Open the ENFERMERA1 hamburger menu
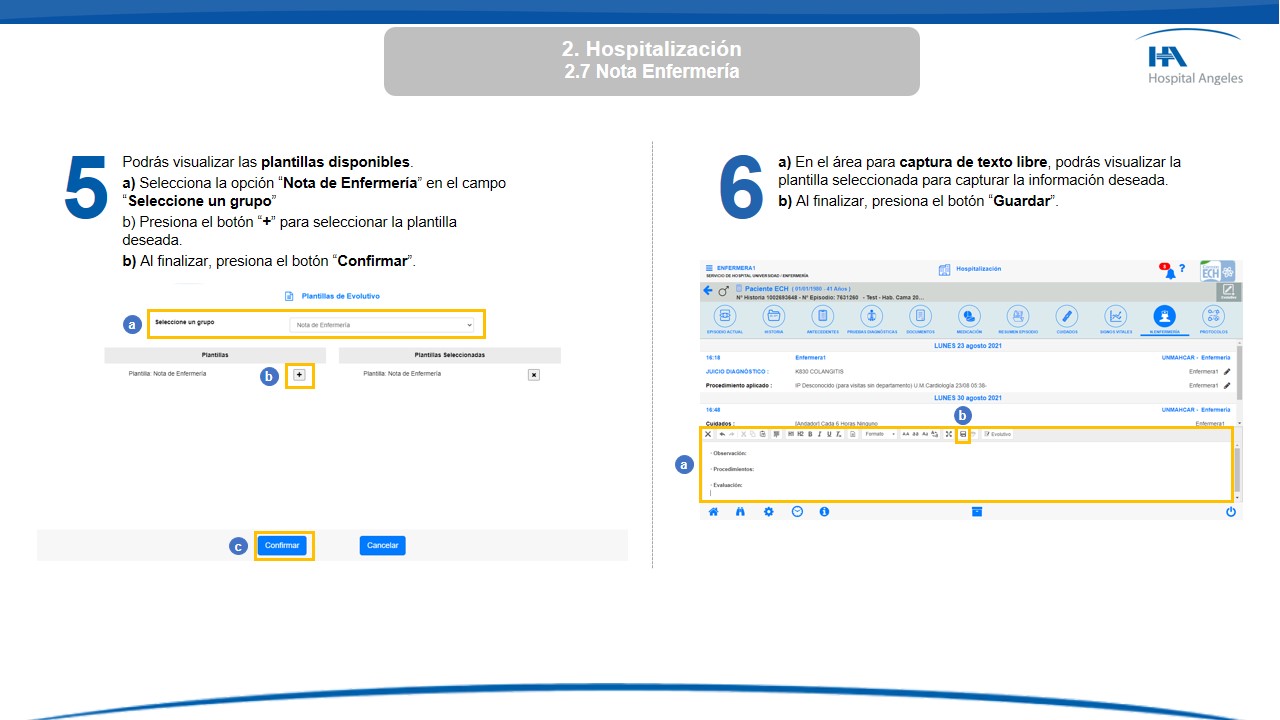The image size is (1280, 720). (x=709, y=268)
